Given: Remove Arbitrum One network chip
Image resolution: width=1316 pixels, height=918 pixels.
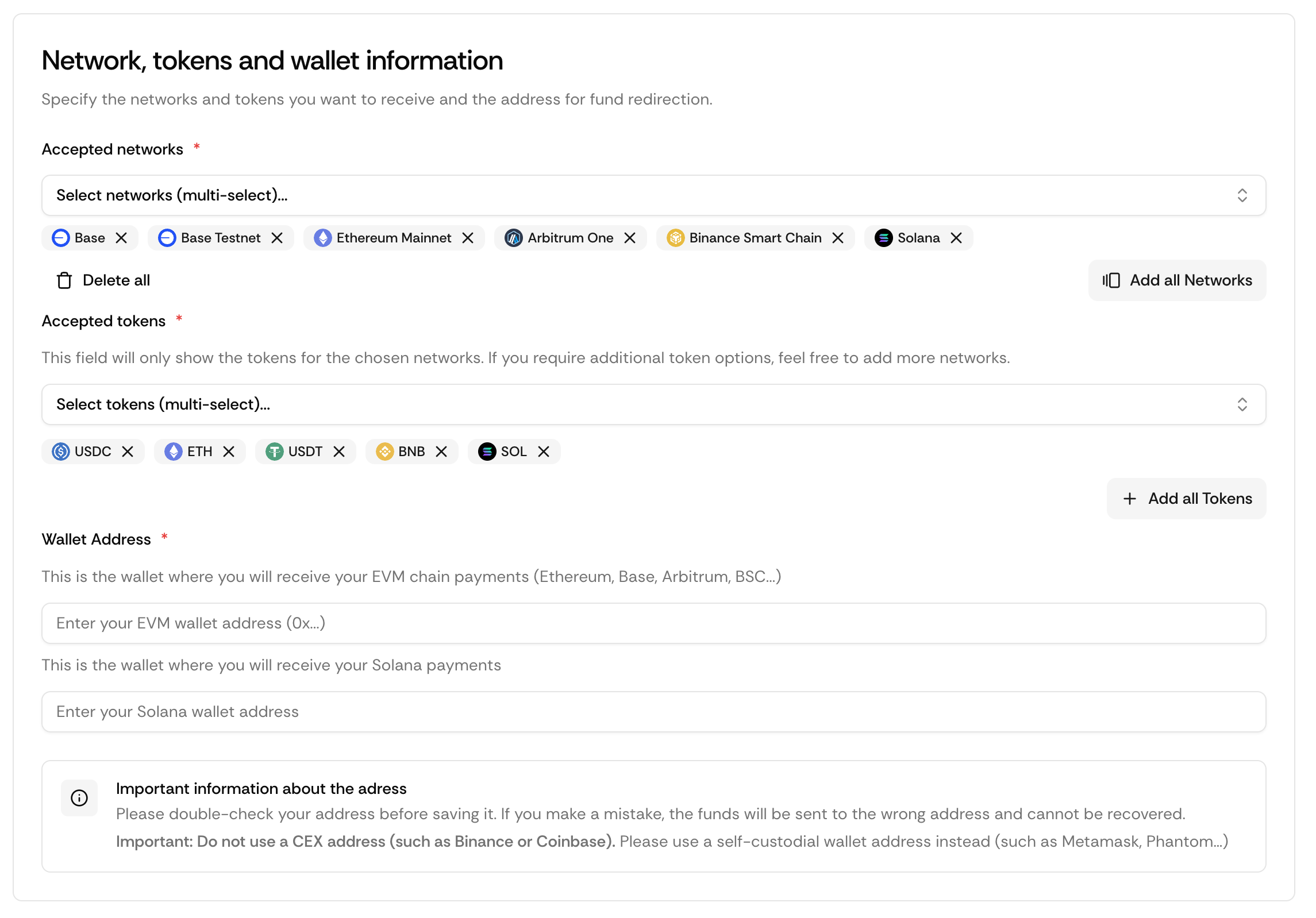Looking at the screenshot, I should [630, 238].
